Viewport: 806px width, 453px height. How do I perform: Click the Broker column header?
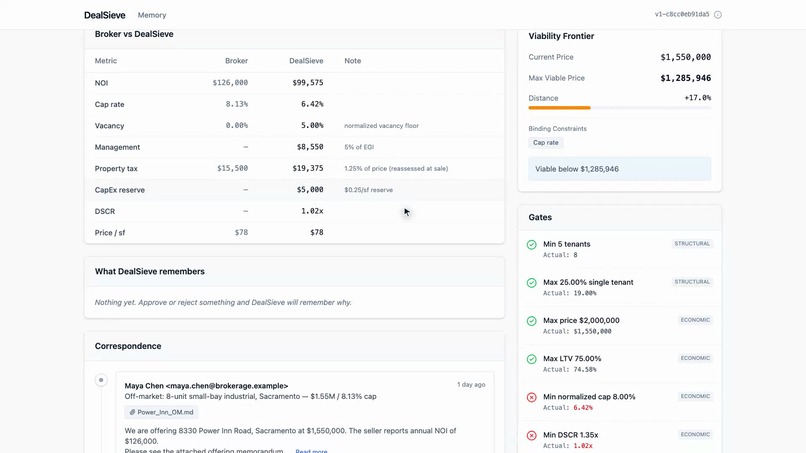236,61
